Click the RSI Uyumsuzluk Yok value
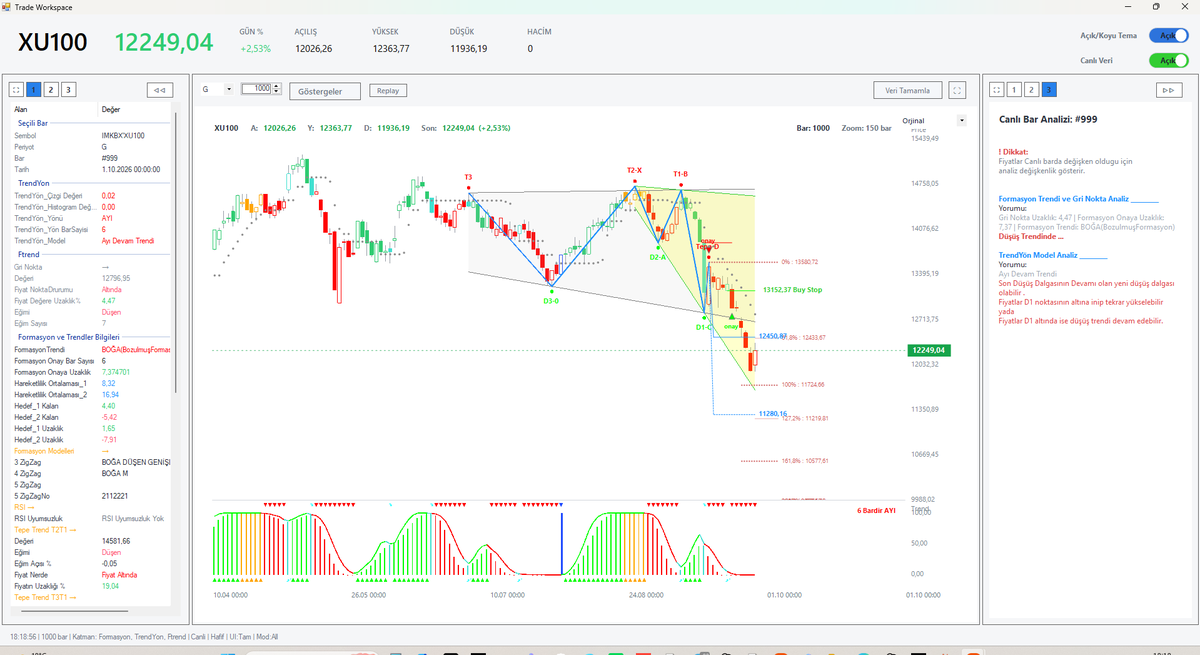 pyautogui.click(x=132, y=519)
